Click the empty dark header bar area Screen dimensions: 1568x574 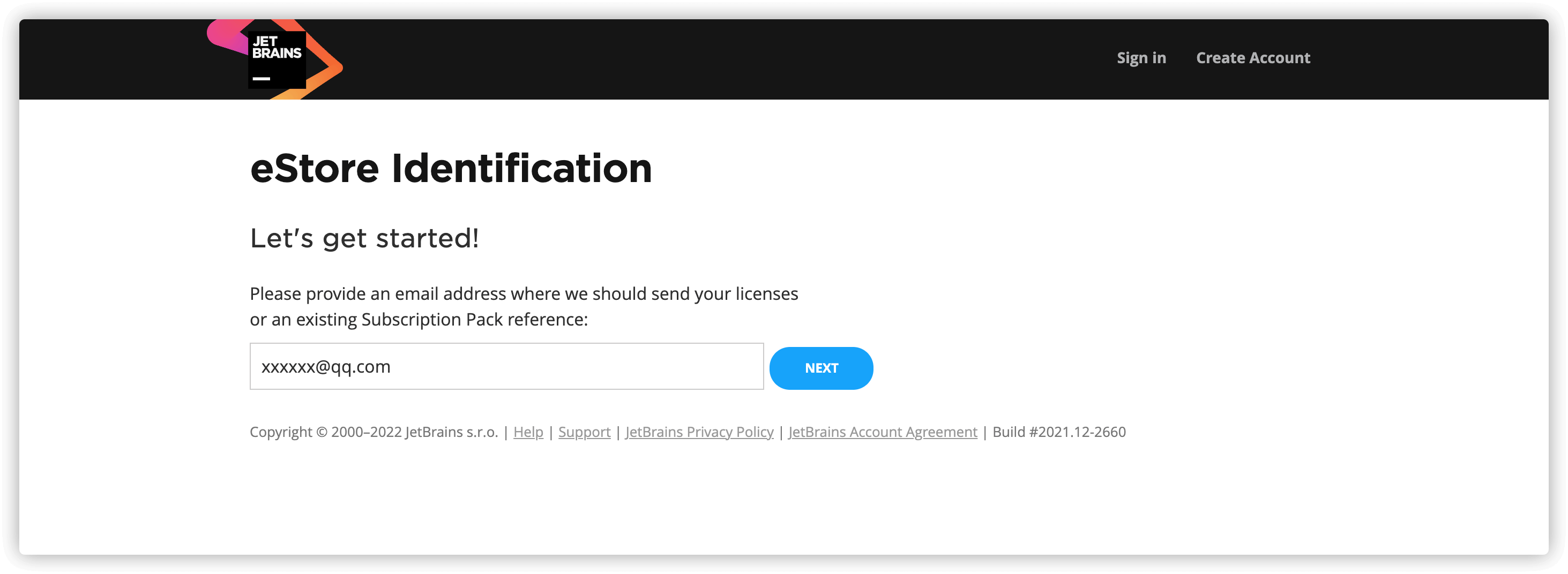coord(730,59)
